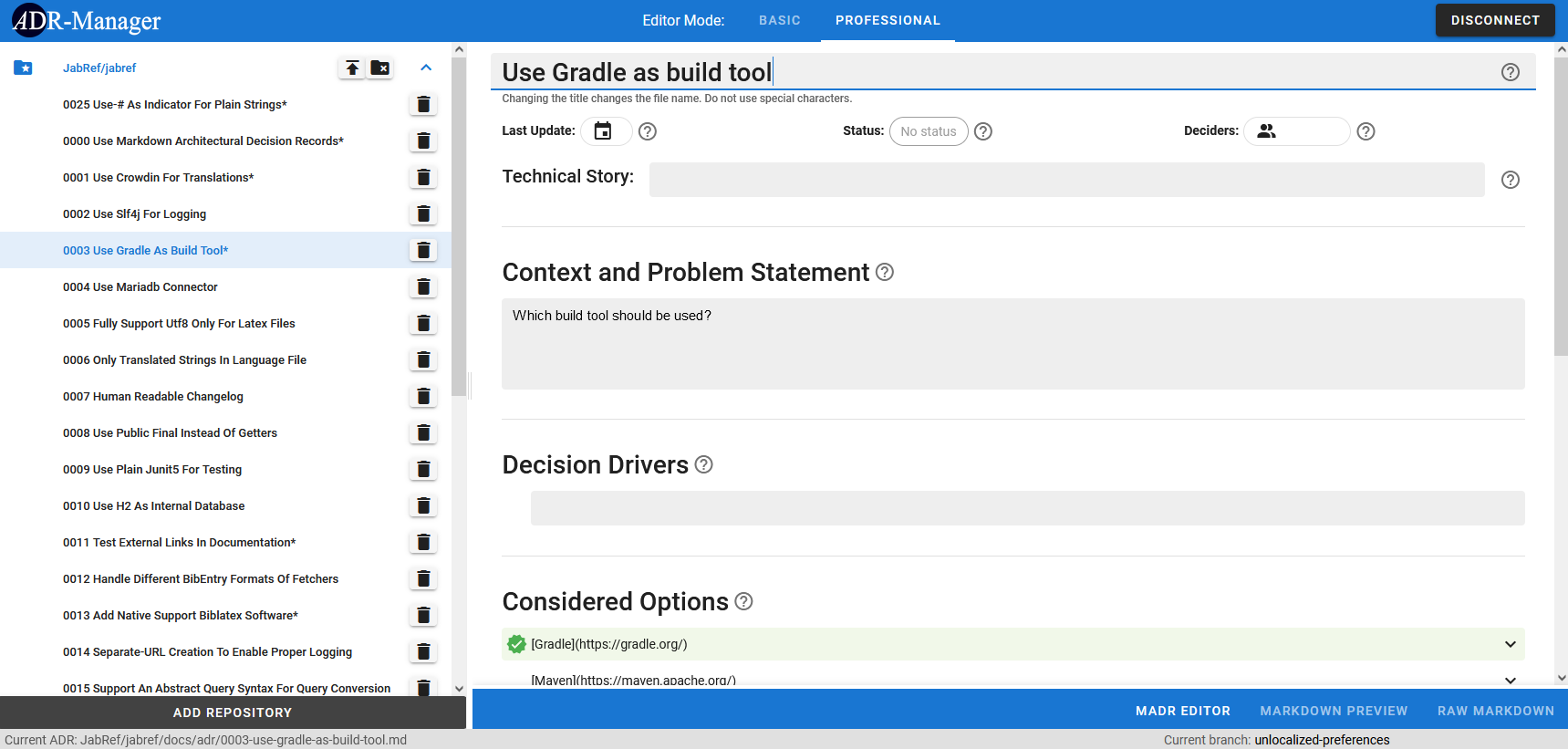Click the green chosen-option checkmark on Gradle

coord(516,644)
